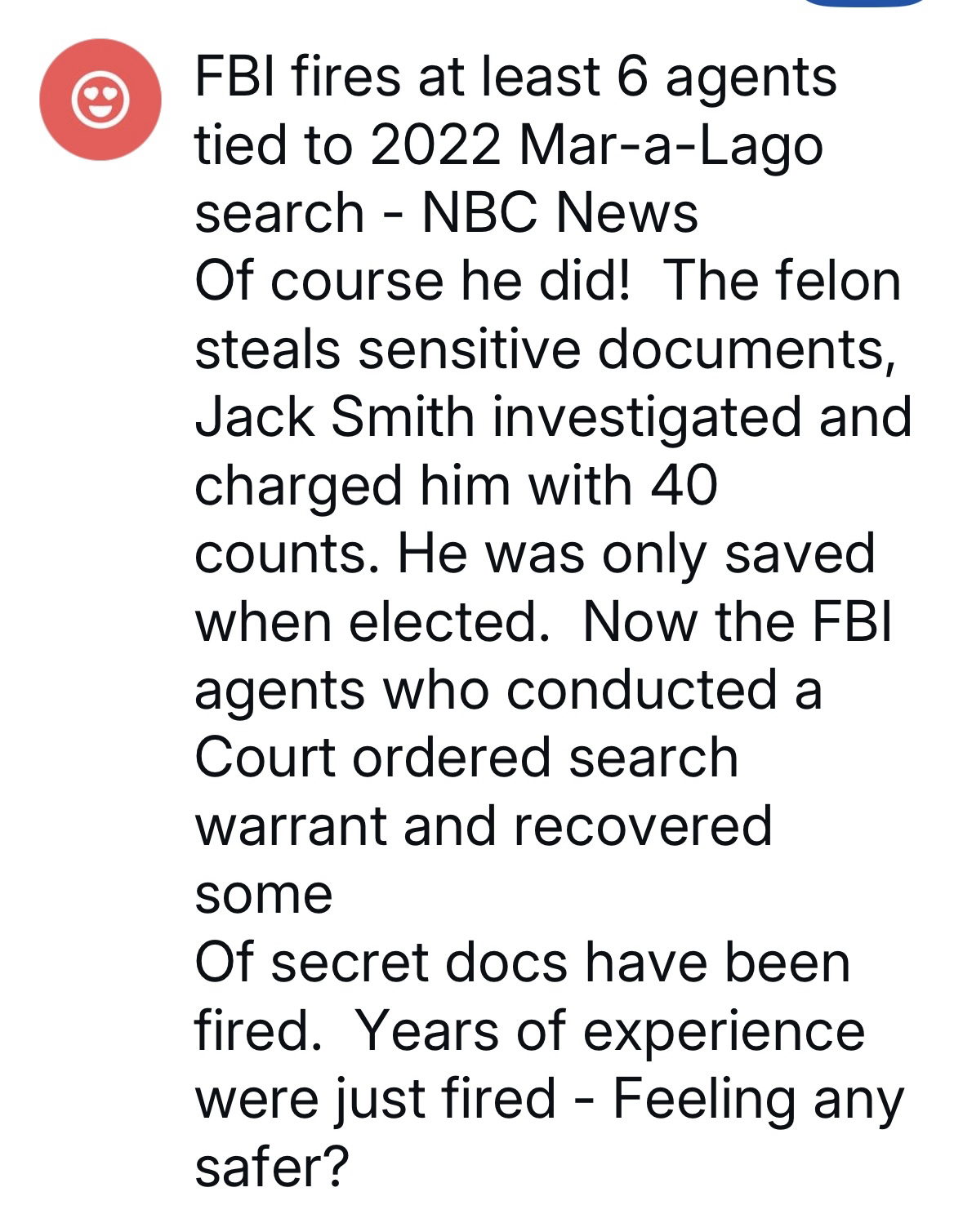The height and width of the screenshot is (1232, 963).
Task: Click the line "warrant and recovered"
Action: (484, 825)
